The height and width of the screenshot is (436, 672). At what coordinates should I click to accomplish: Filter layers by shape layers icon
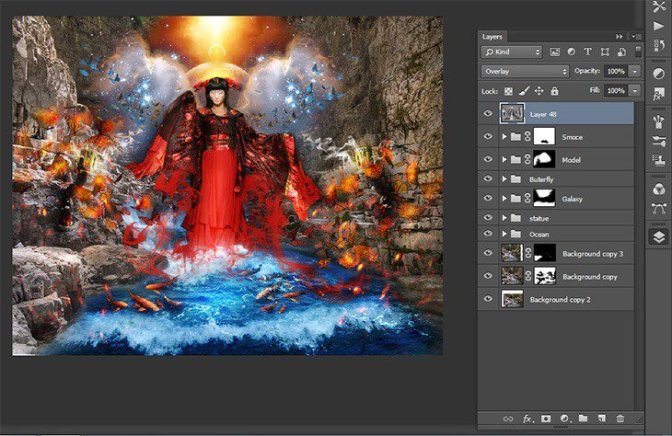[605, 52]
